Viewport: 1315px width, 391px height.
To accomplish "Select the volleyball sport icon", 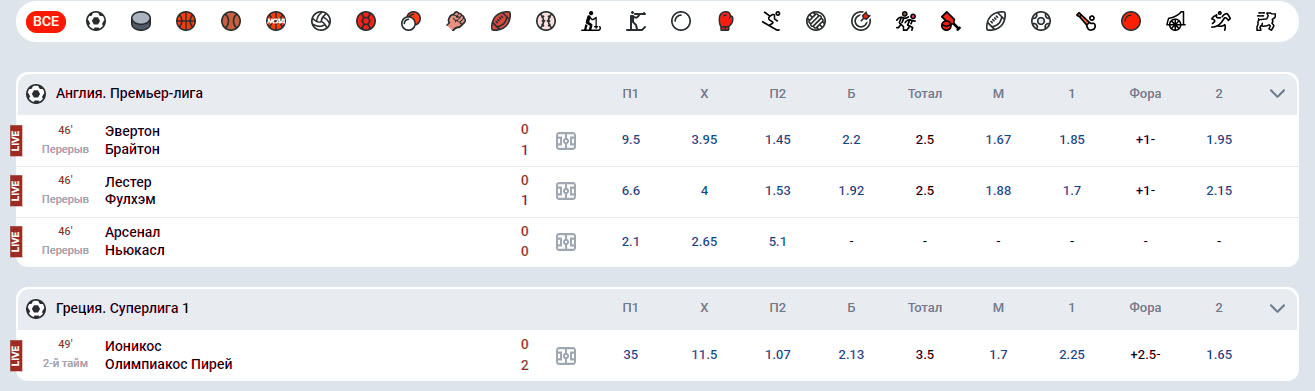I will [x=320, y=21].
